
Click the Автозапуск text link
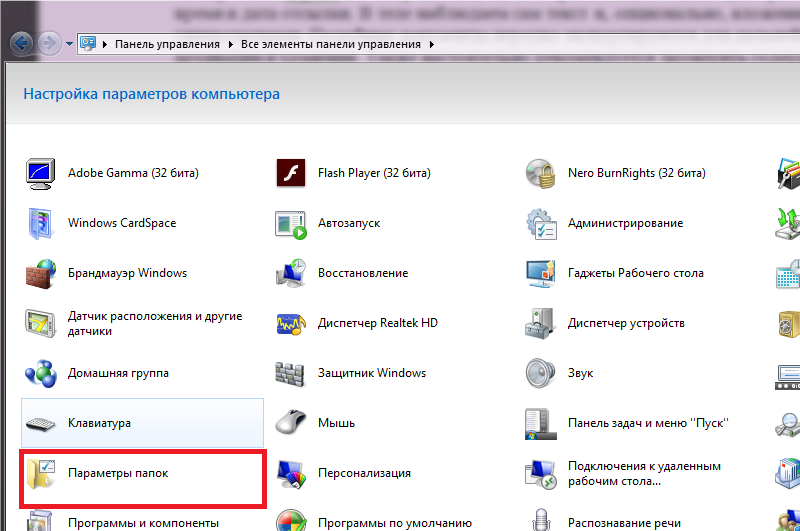pos(349,223)
